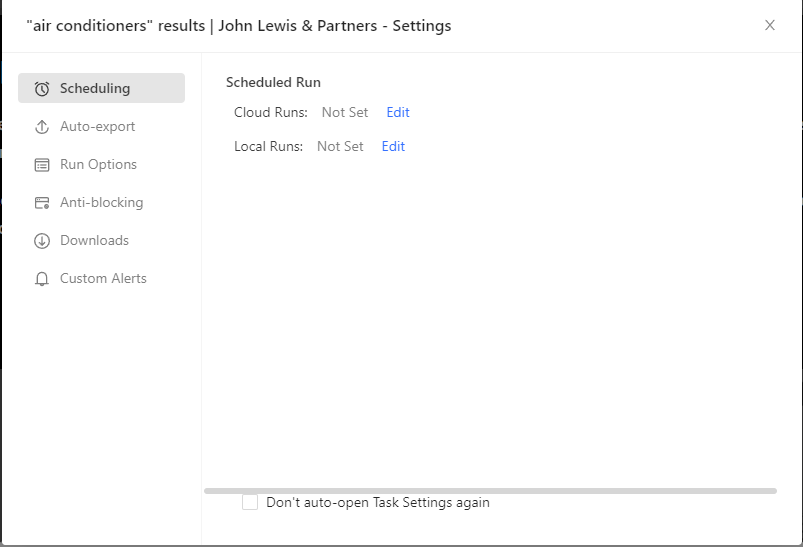Enable Don't auto-open Task Settings again
This screenshot has width=803, height=547.
[x=250, y=502]
